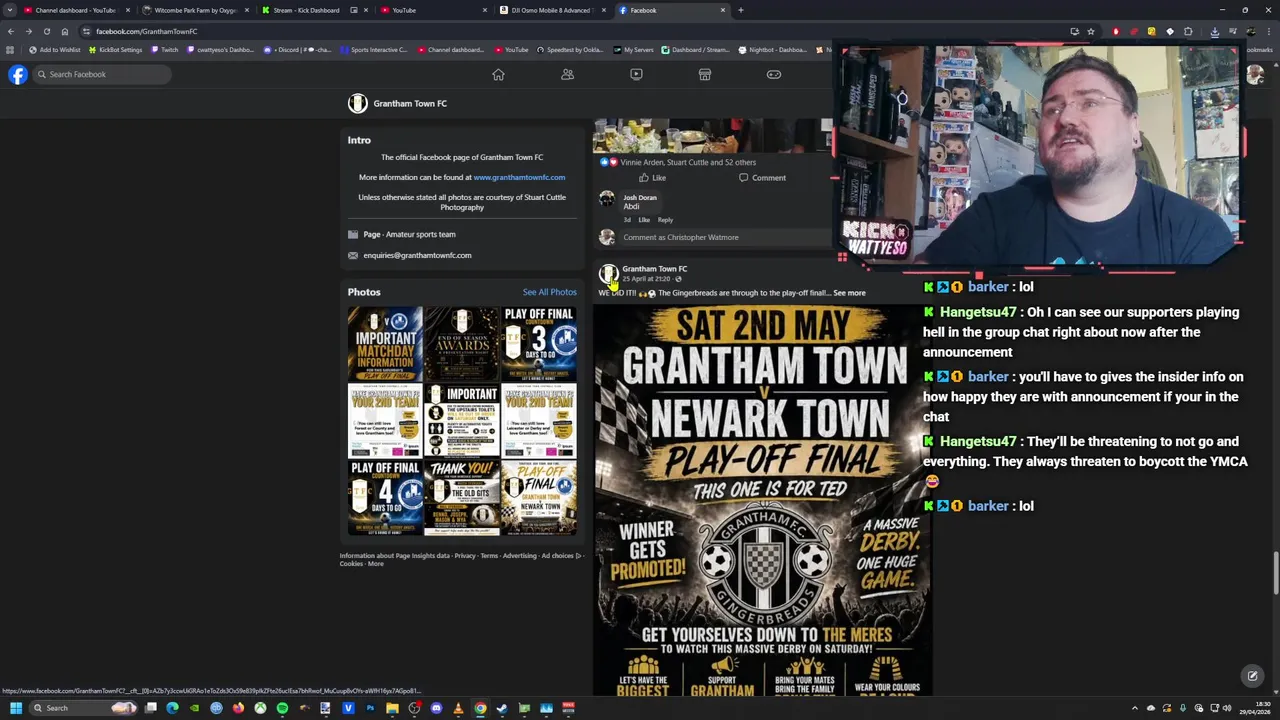Open the Grantham v Newark play-off final poster
The width and height of the screenshot is (1280, 720).
tap(763, 500)
